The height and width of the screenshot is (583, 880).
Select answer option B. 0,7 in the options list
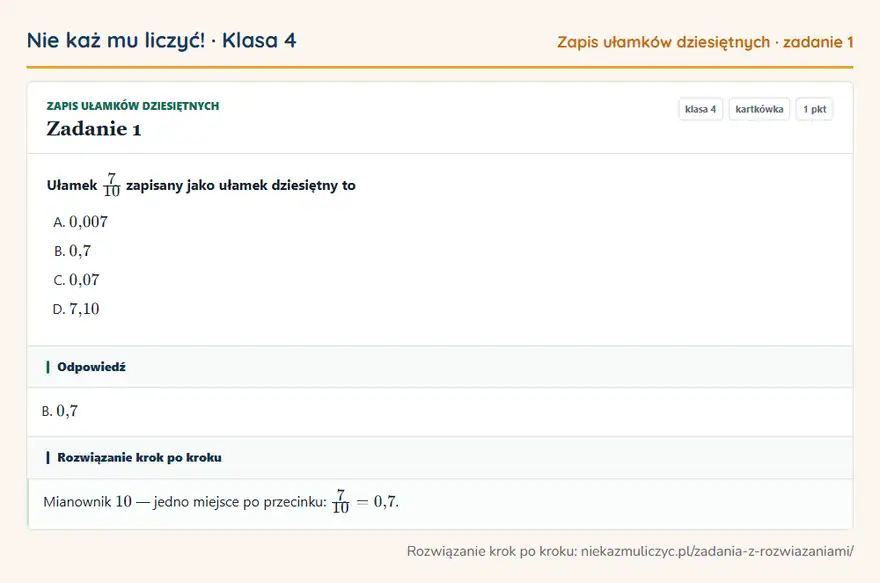pyautogui.click(x=72, y=251)
